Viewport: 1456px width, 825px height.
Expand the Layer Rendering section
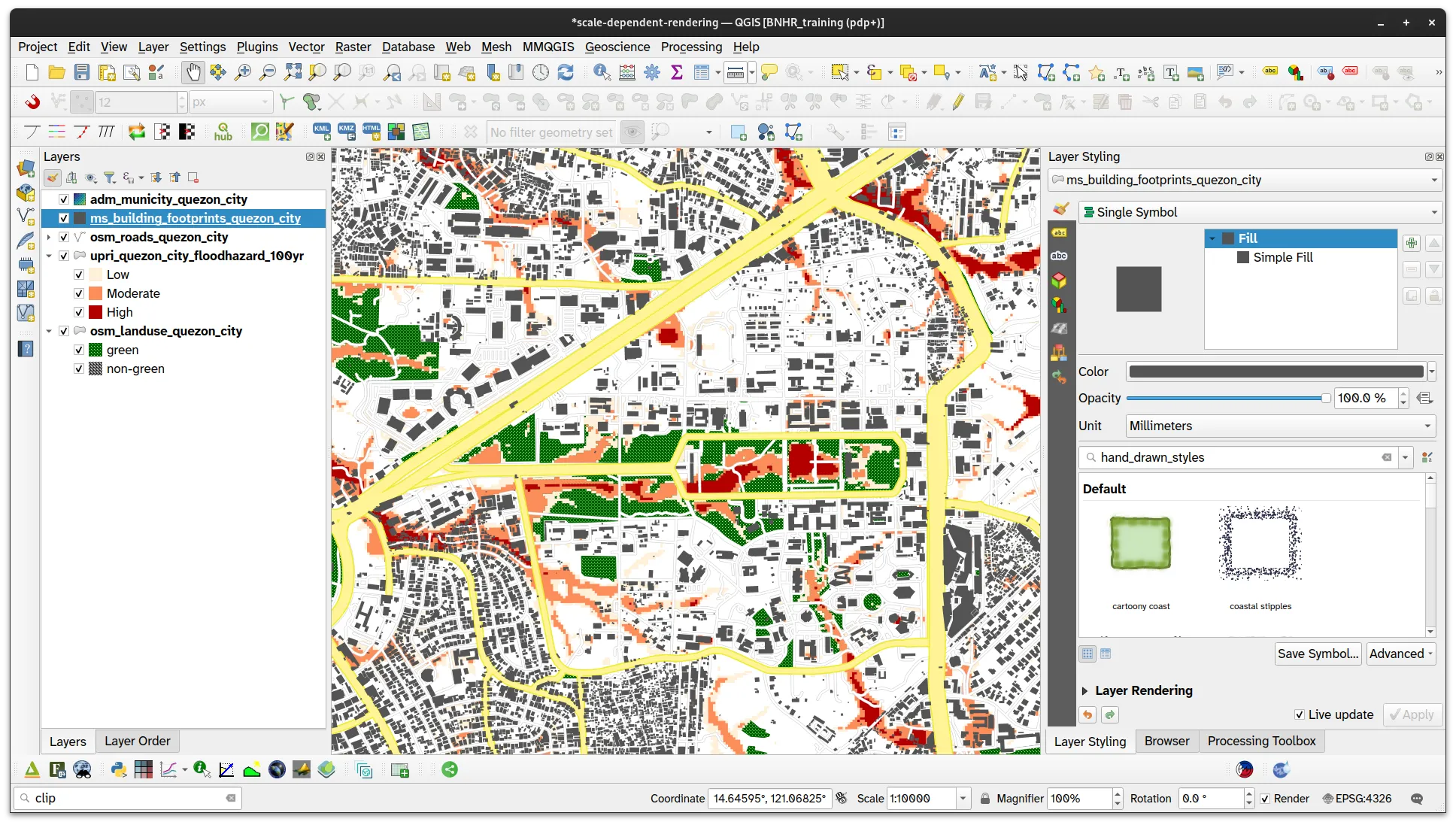[1084, 690]
